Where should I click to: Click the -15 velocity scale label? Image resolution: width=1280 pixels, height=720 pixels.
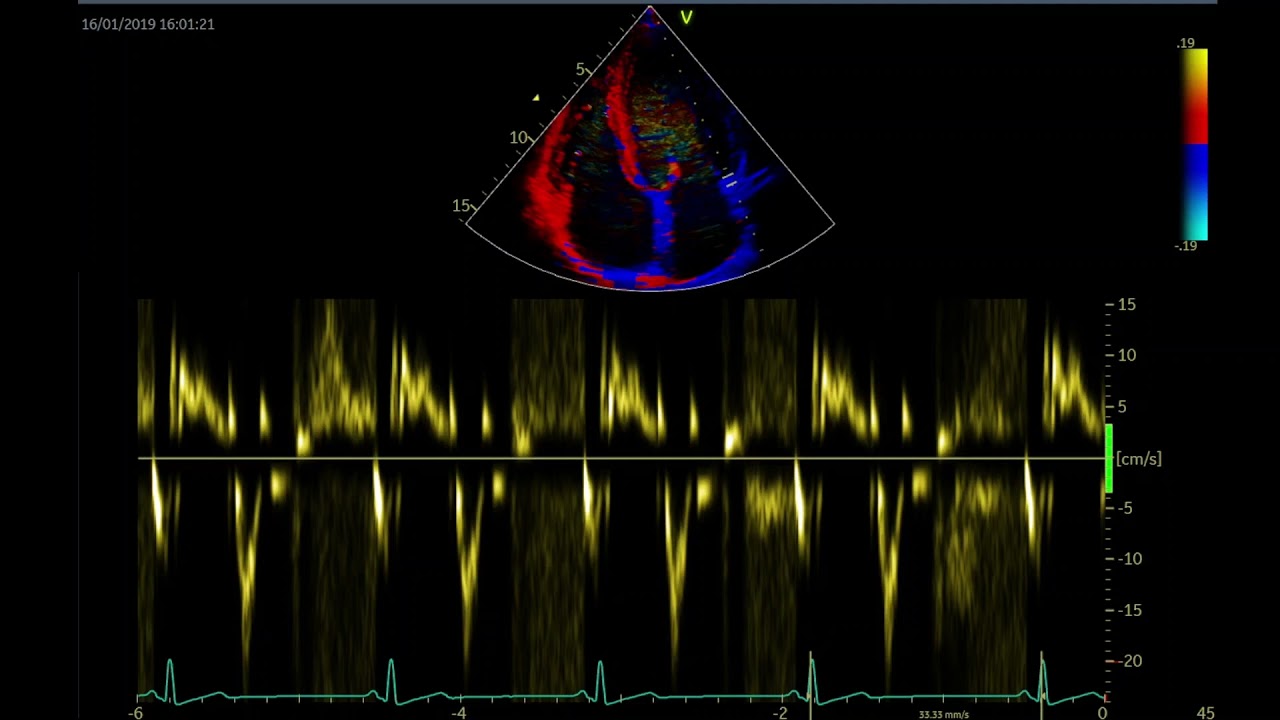pyautogui.click(x=1128, y=610)
